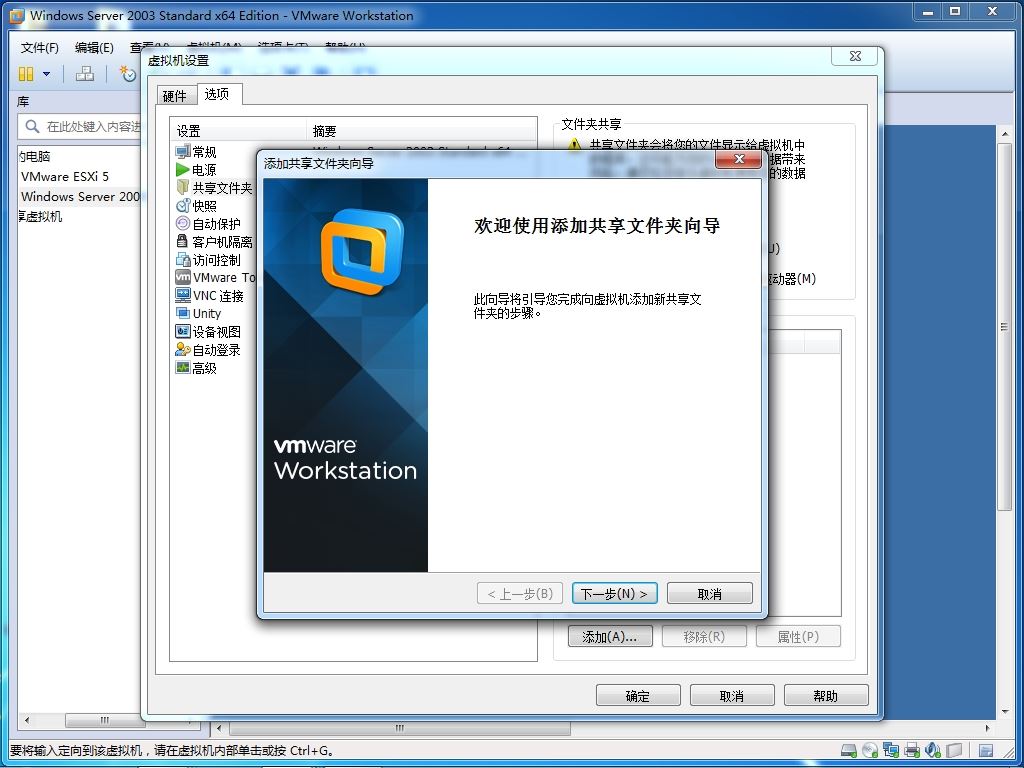Open the power dropdown arrow beside suspend
This screenshot has height=768, width=1024.
pos(46,74)
